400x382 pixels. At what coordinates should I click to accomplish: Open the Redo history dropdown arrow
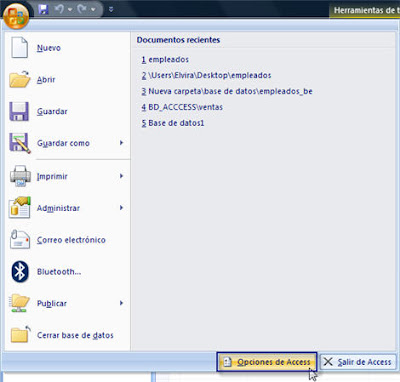click(x=93, y=9)
